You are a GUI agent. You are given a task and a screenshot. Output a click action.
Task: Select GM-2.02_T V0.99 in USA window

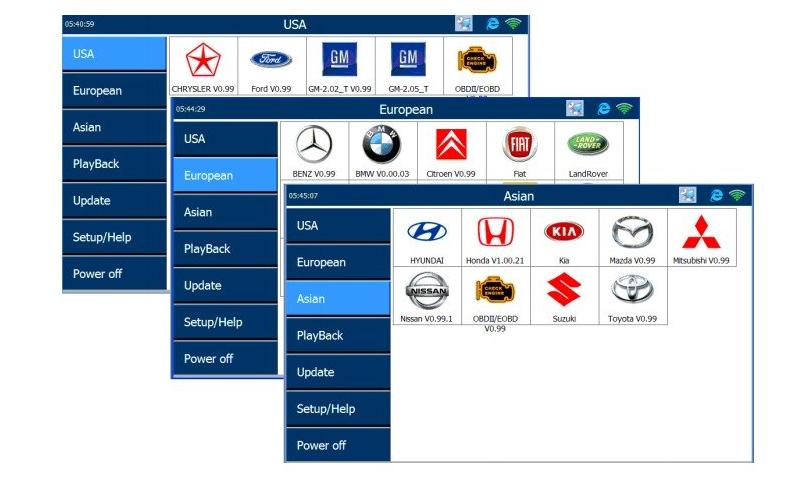[341, 66]
